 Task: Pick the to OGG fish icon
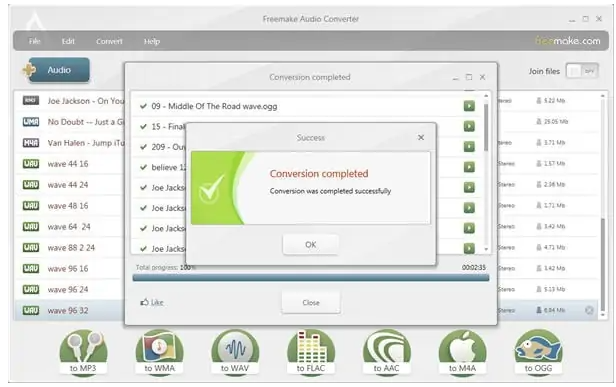pyautogui.click(x=538, y=352)
